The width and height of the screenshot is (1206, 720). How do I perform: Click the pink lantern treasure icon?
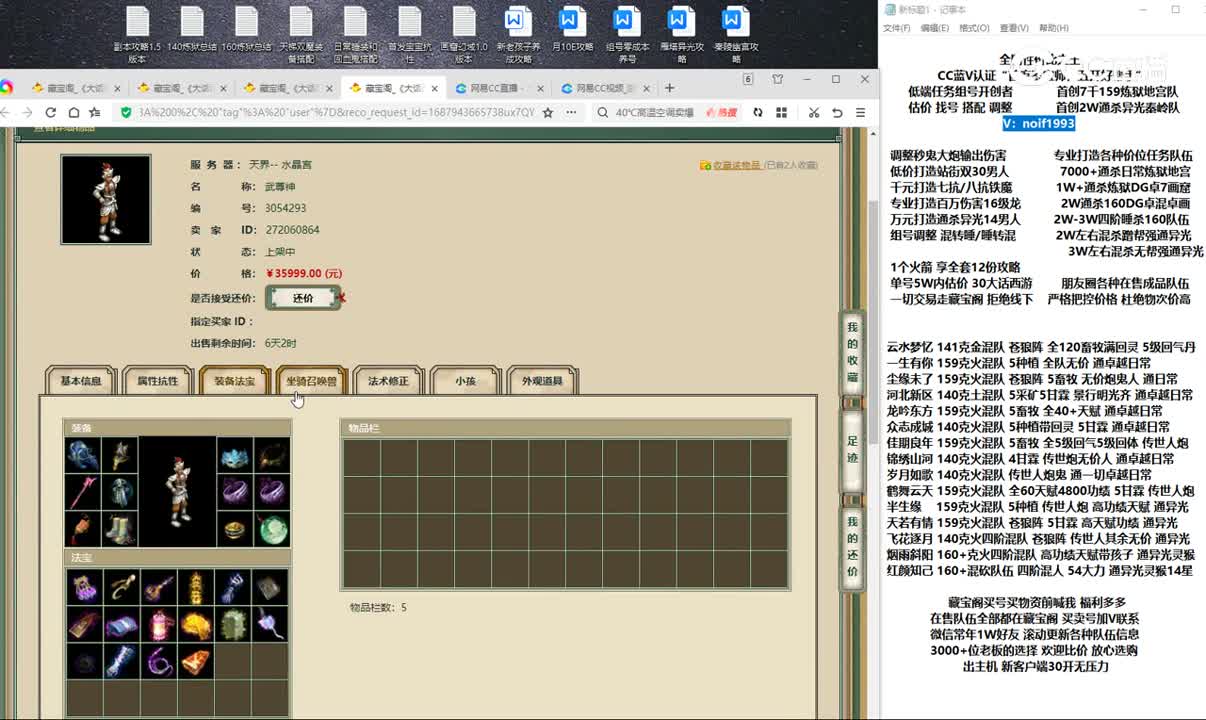tap(158, 624)
